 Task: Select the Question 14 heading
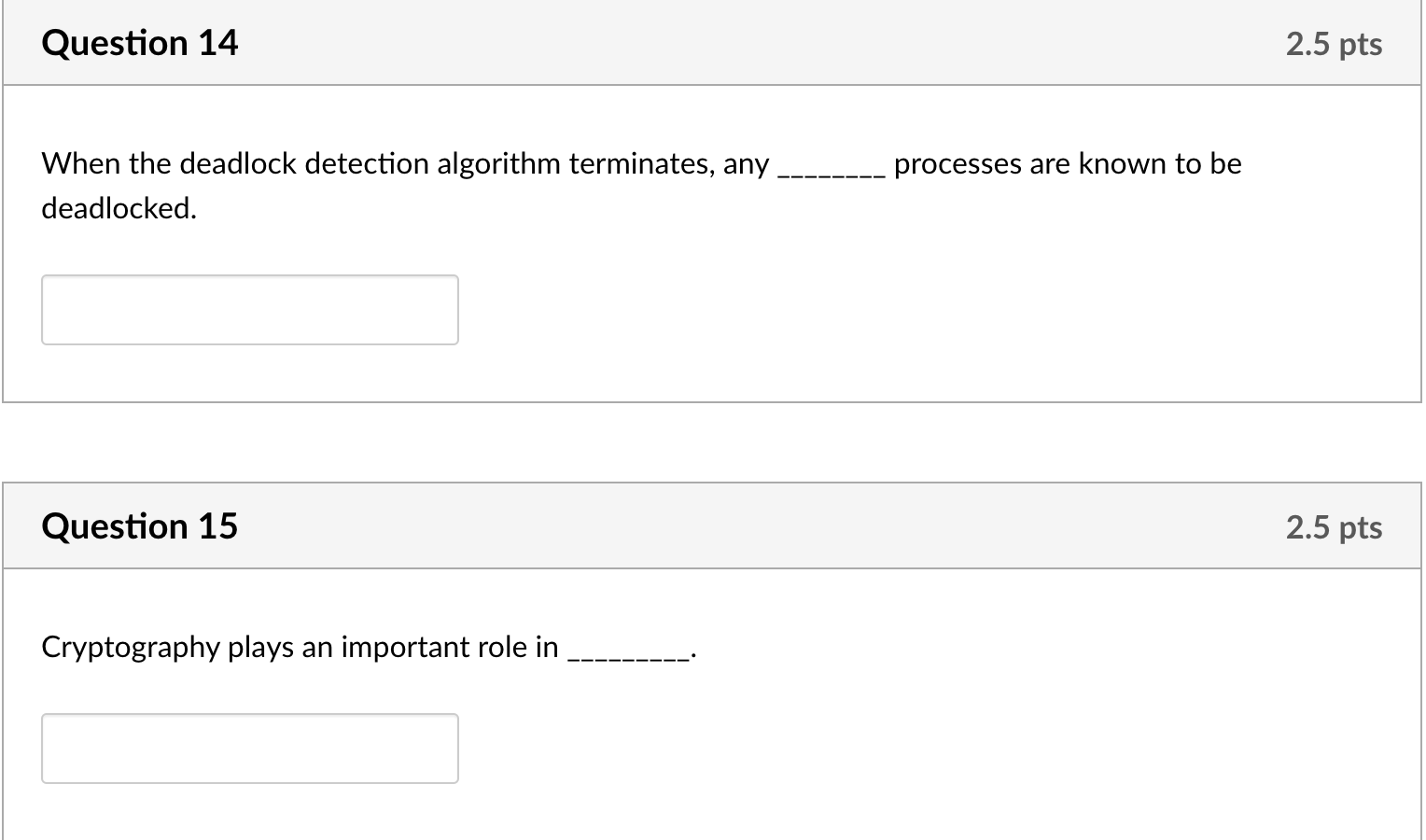coord(140,44)
